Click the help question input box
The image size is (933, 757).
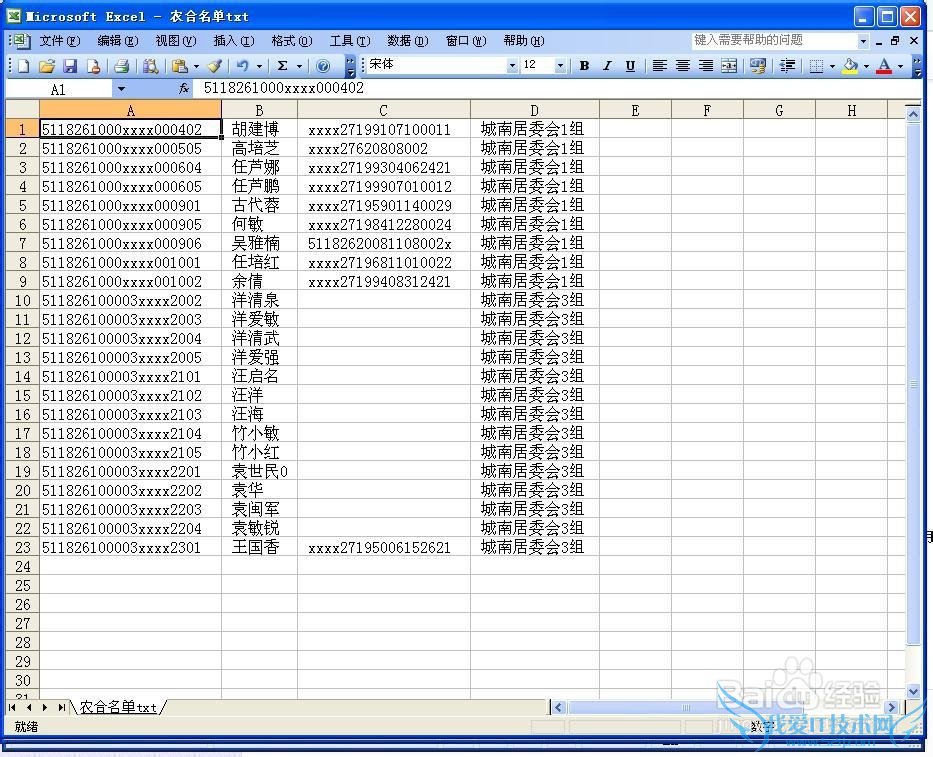click(773, 40)
